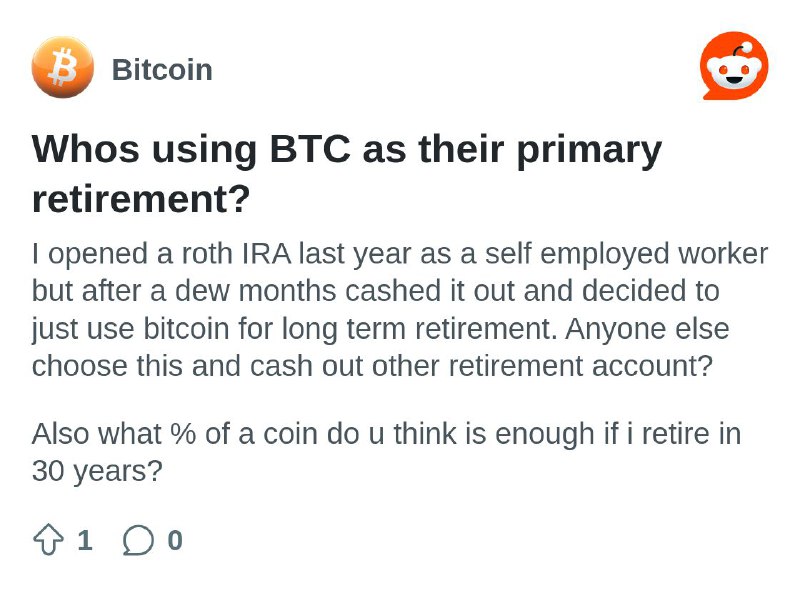Click the line starting 'just use bitcoin for long term'
Image resolution: width=800 pixels, height=593 pixels.
click(x=380, y=329)
